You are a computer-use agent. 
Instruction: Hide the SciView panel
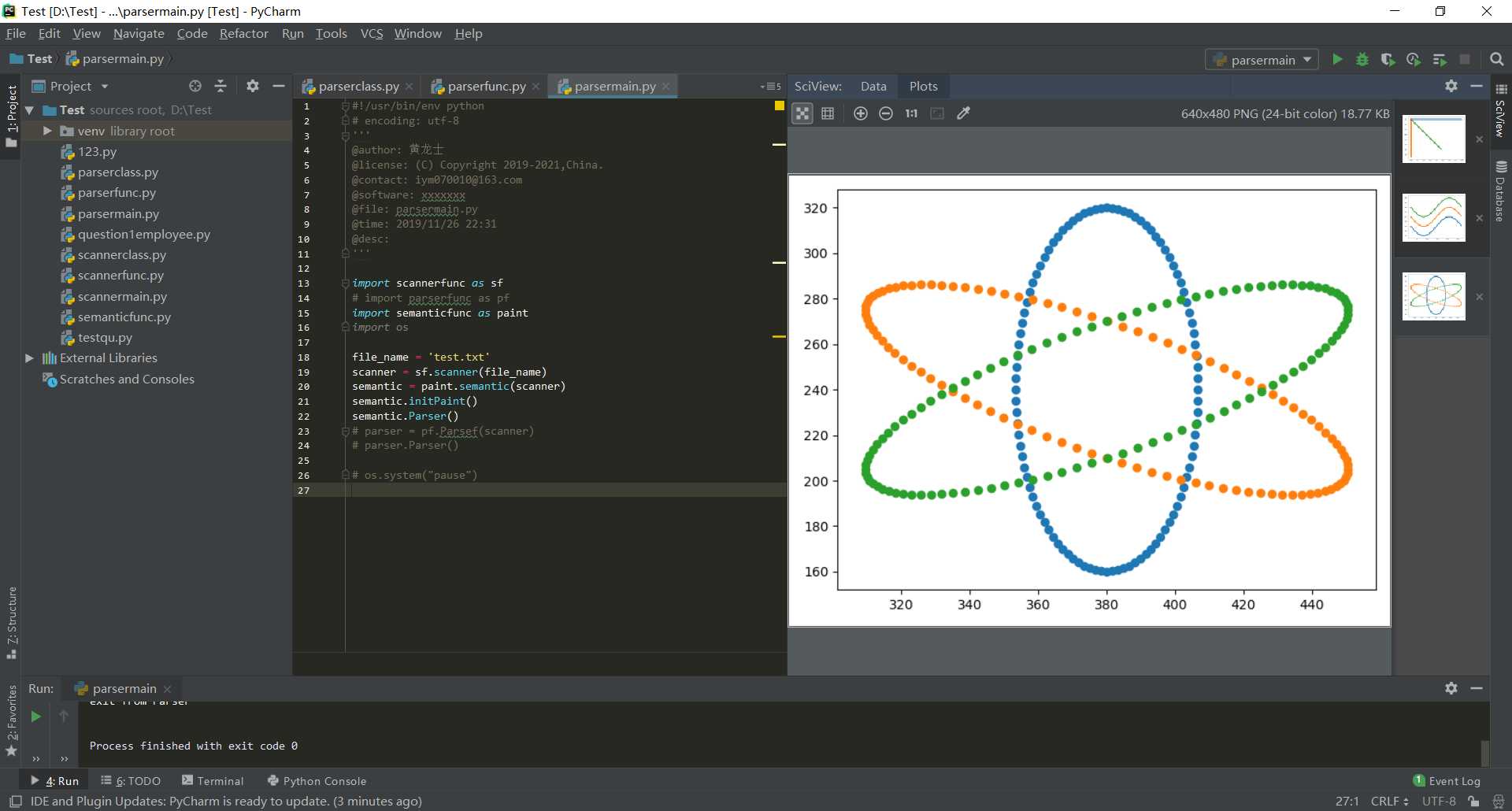1477,86
